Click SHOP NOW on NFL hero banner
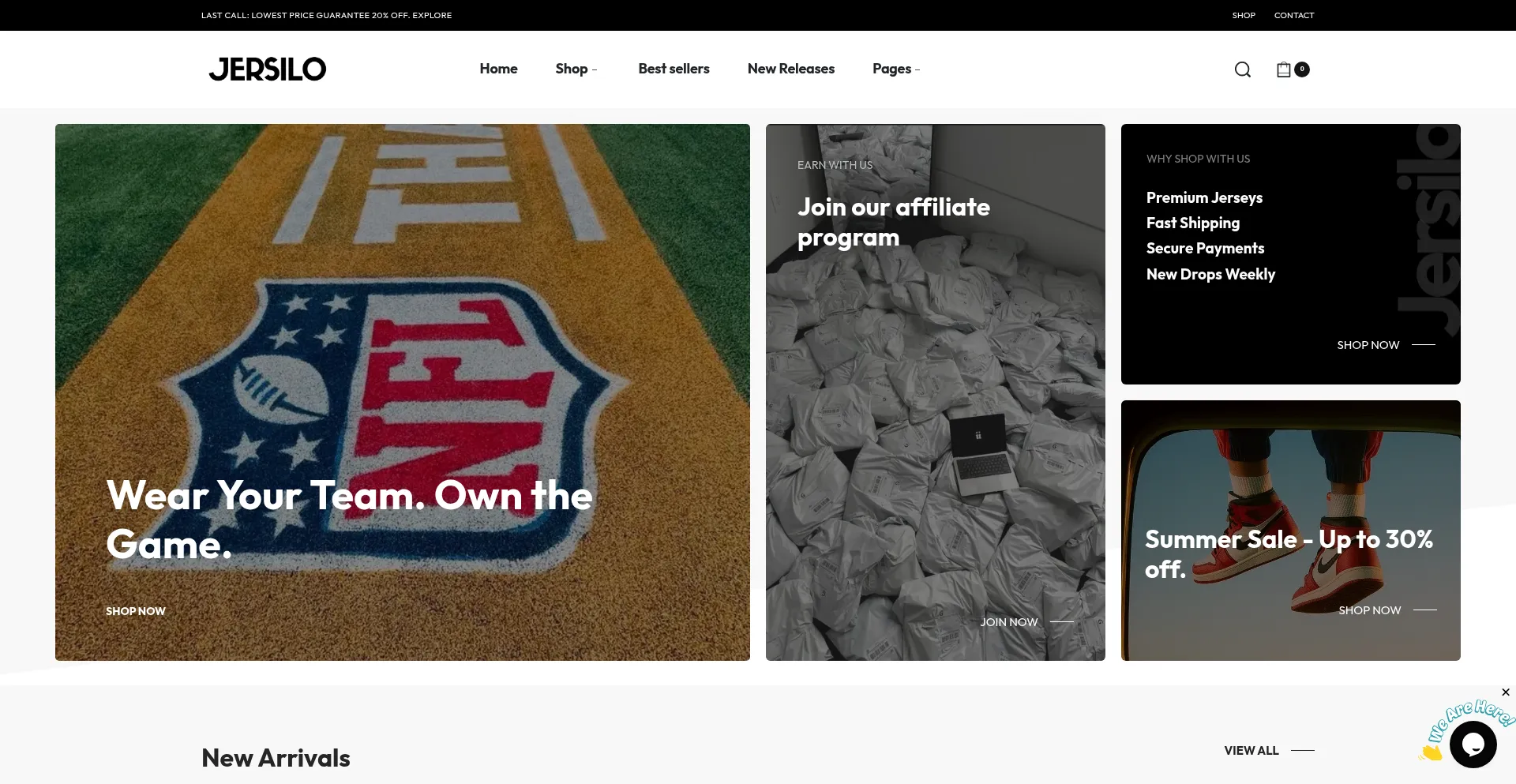Viewport: 1516px width, 784px height. tap(136, 611)
